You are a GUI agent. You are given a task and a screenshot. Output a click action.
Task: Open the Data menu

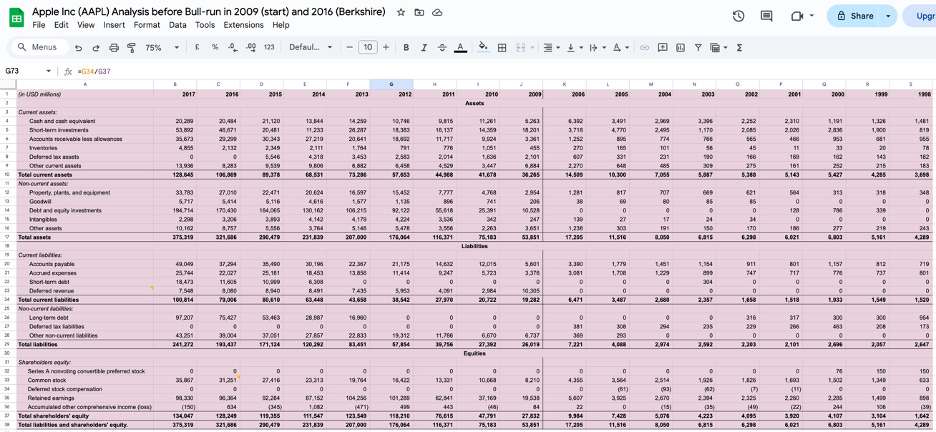(177, 25)
